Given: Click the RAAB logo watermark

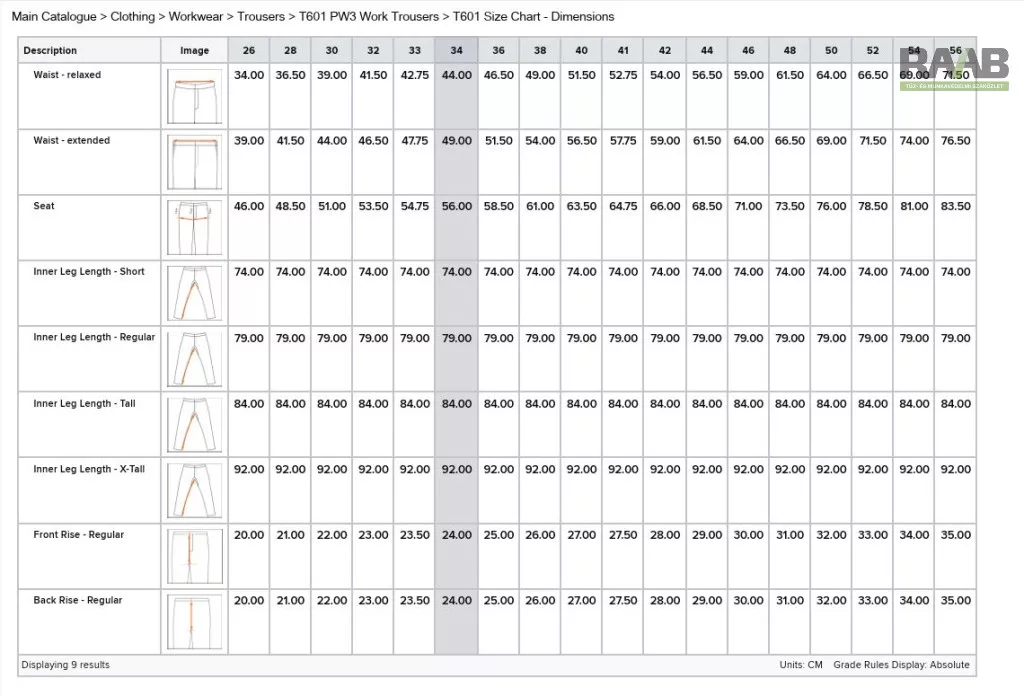Looking at the screenshot, I should click(953, 68).
